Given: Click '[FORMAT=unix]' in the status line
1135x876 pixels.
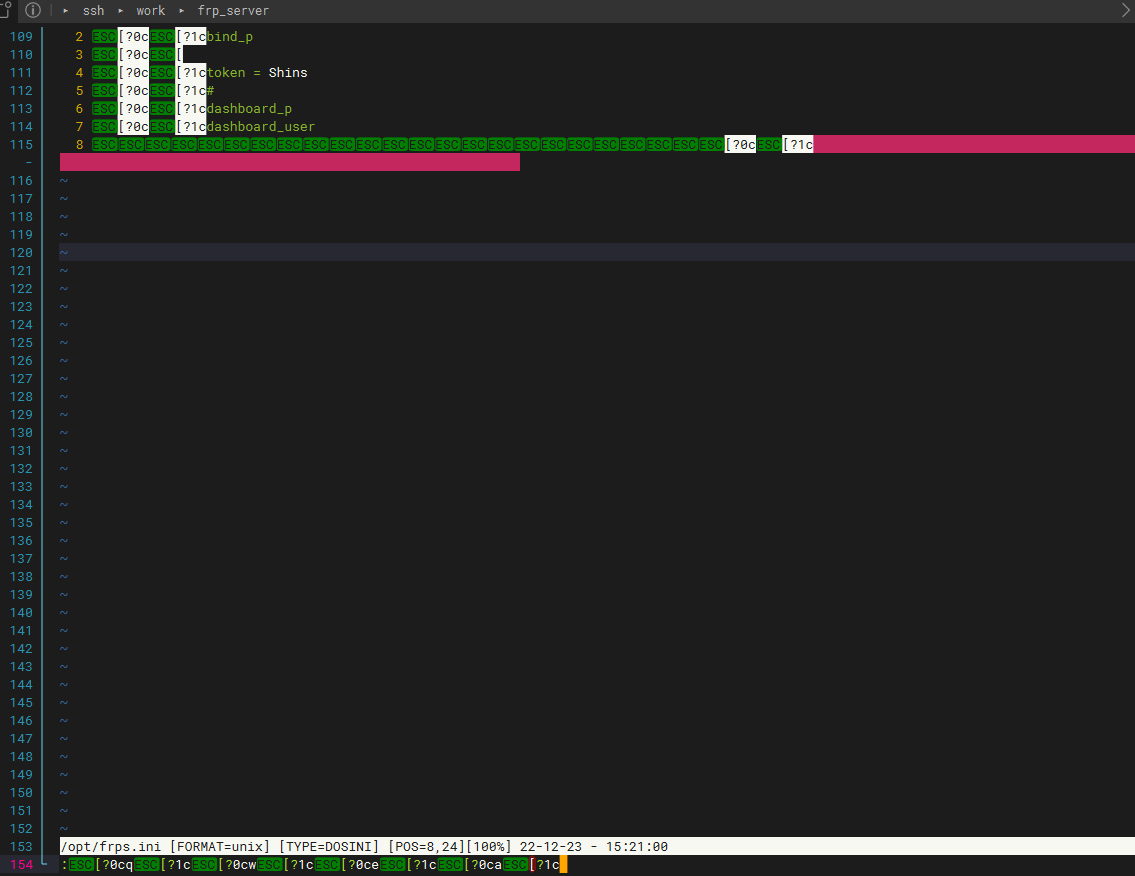Looking at the screenshot, I should pyautogui.click(x=219, y=846).
